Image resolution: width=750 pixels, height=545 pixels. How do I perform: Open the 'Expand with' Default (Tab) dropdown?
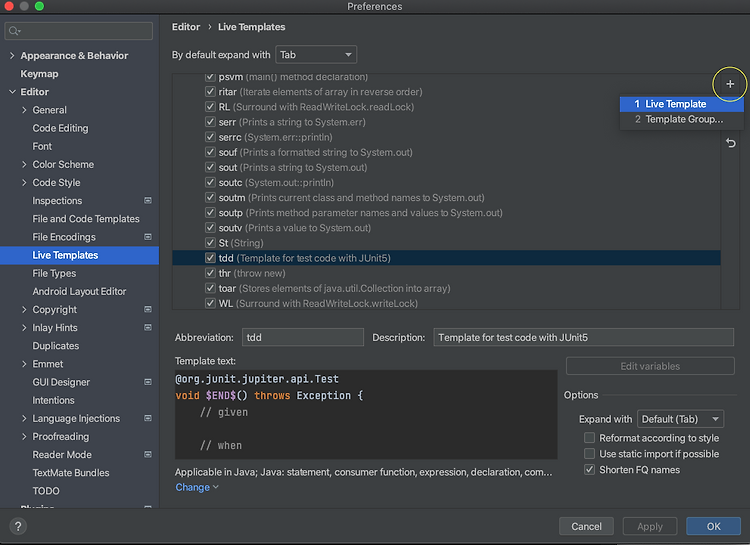(x=681, y=419)
